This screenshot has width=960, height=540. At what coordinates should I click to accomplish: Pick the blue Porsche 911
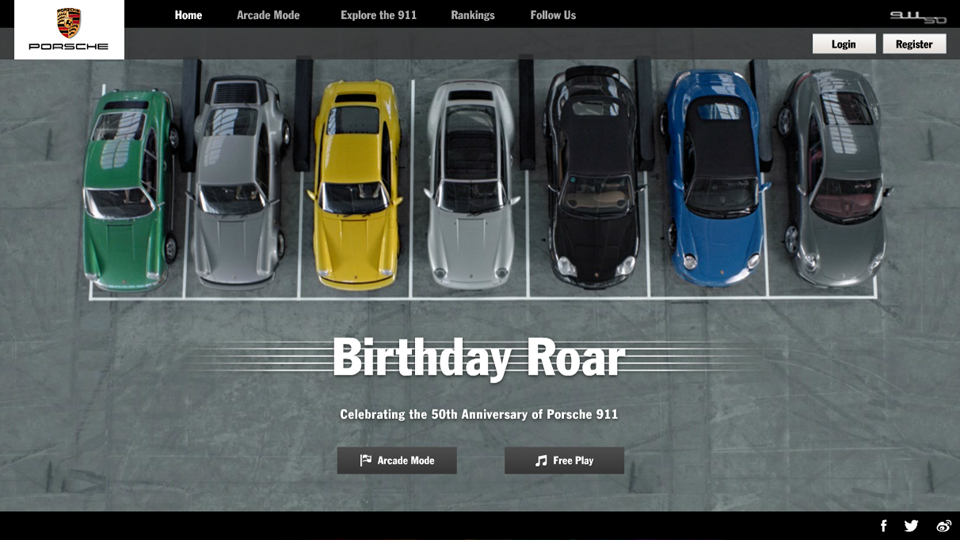pos(714,180)
